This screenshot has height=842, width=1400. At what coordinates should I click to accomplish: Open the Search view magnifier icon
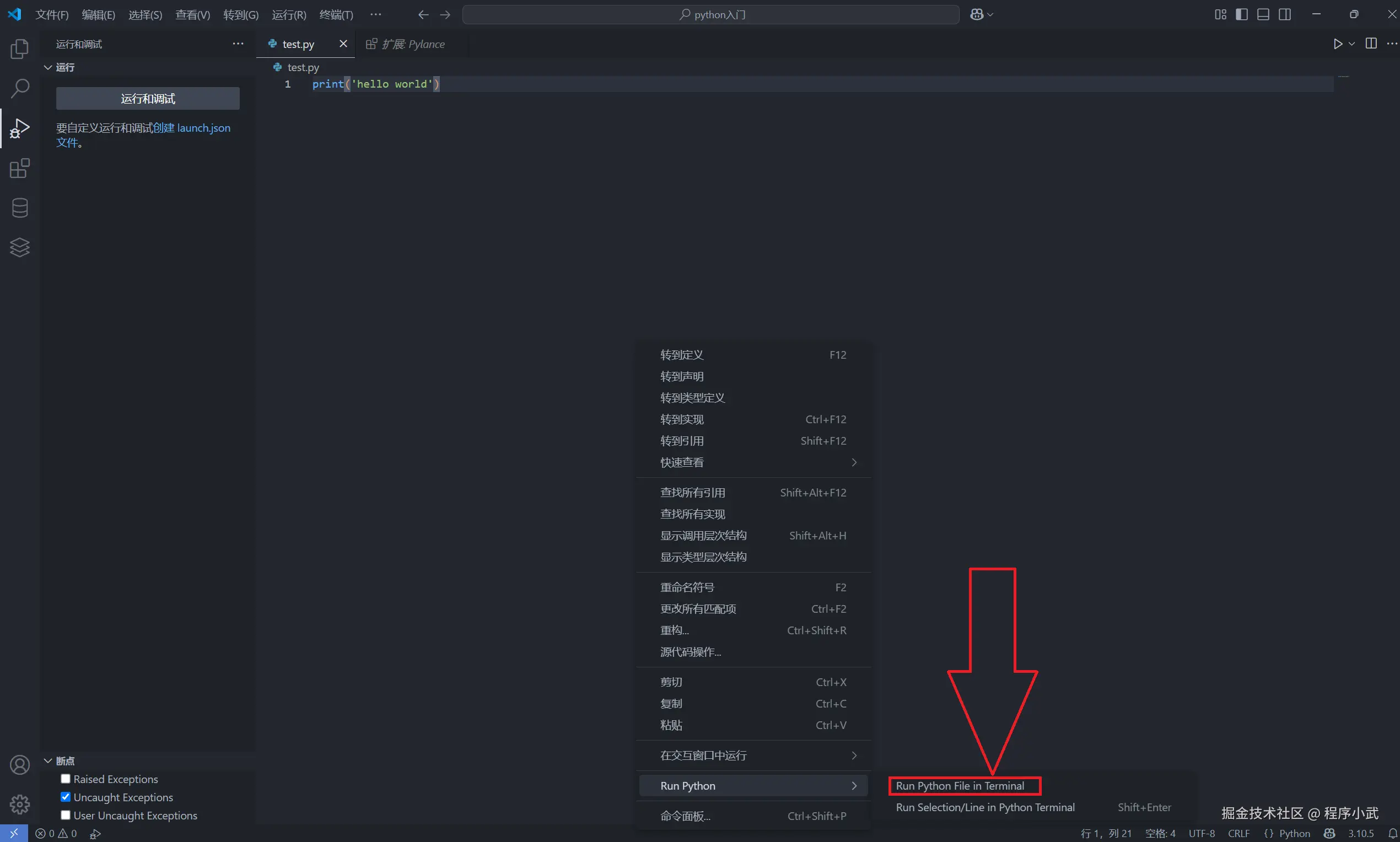point(19,88)
